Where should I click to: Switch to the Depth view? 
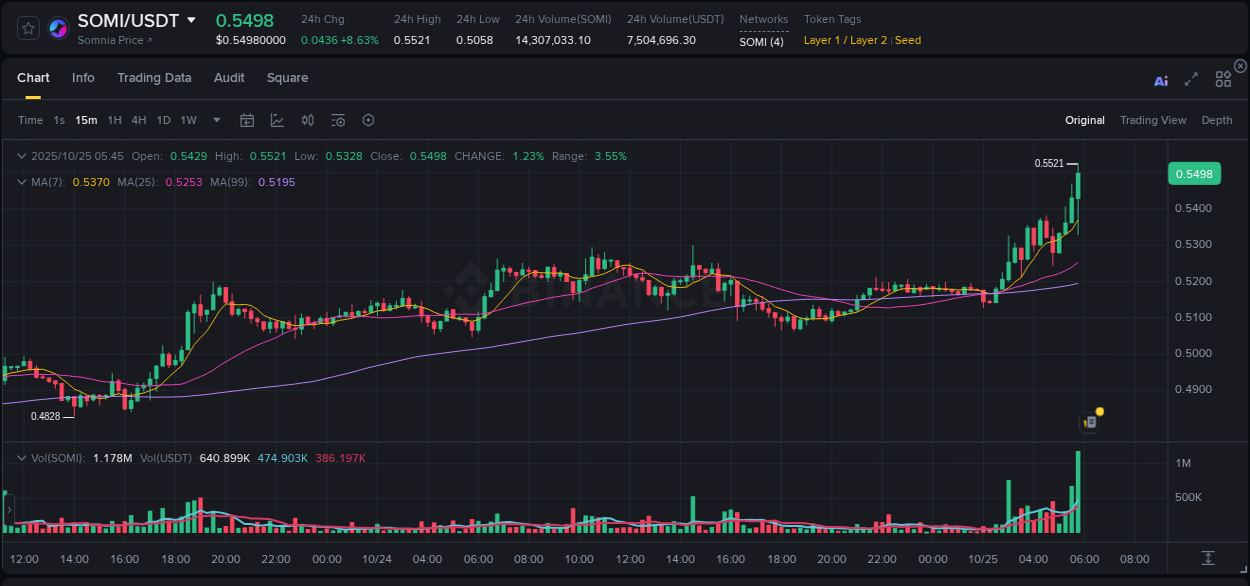[1217, 120]
